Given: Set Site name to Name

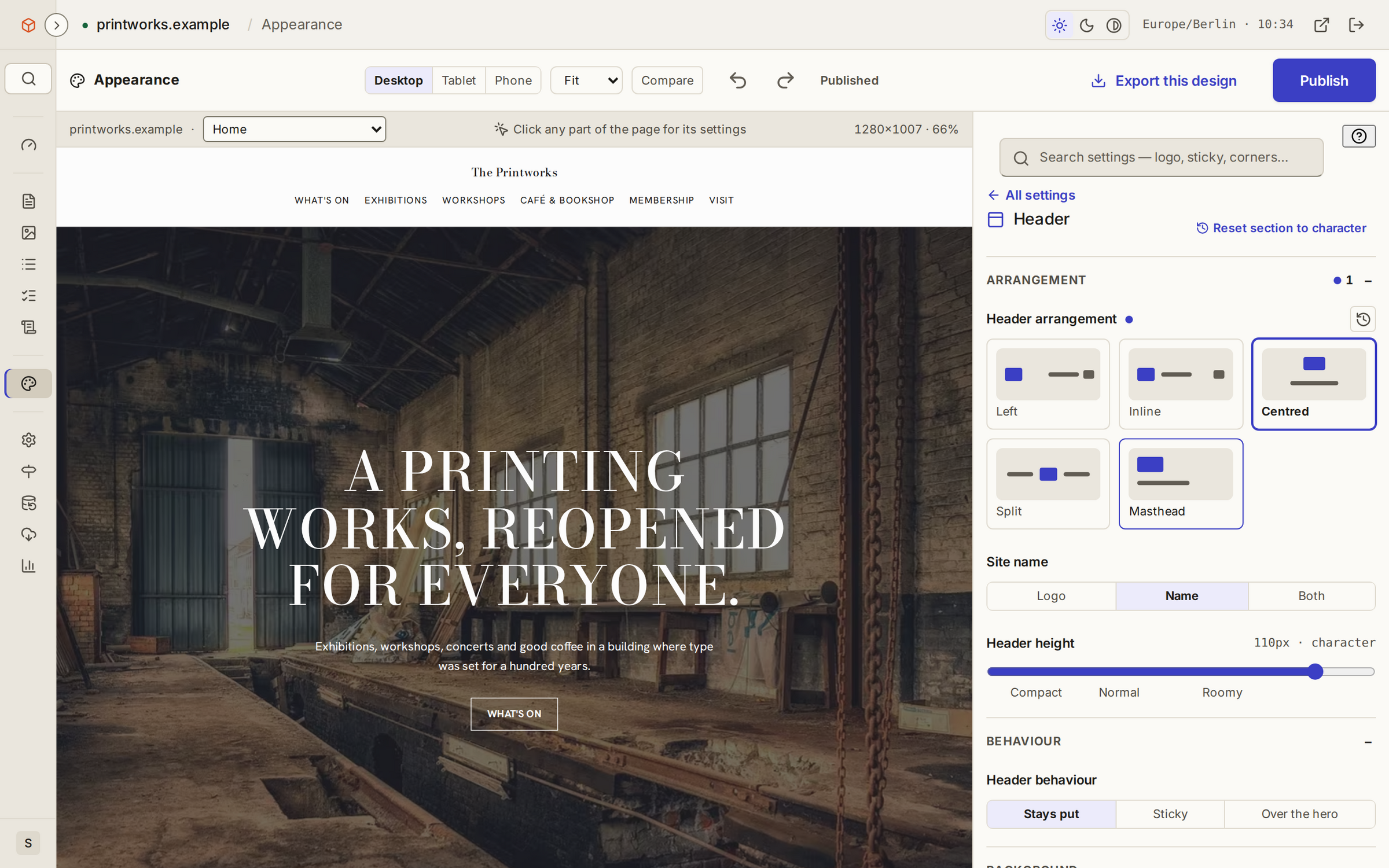Looking at the screenshot, I should tap(1182, 596).
